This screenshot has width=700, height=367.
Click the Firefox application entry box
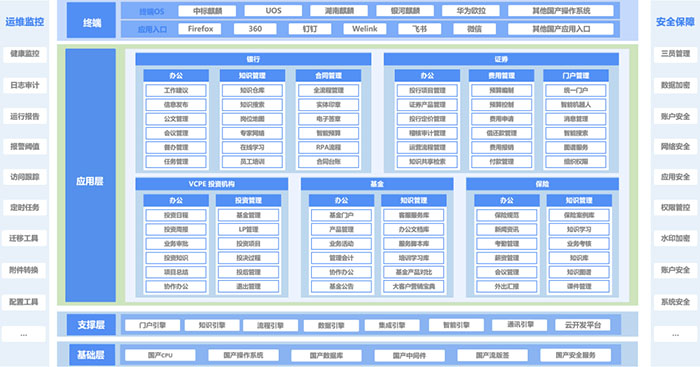(x=200, y=29)
